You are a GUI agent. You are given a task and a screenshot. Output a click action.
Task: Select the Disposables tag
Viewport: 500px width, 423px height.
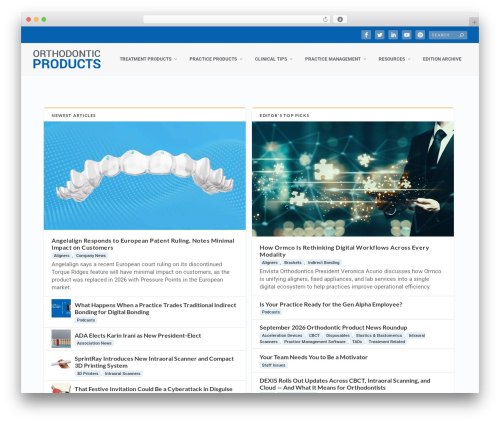point(338,335)
